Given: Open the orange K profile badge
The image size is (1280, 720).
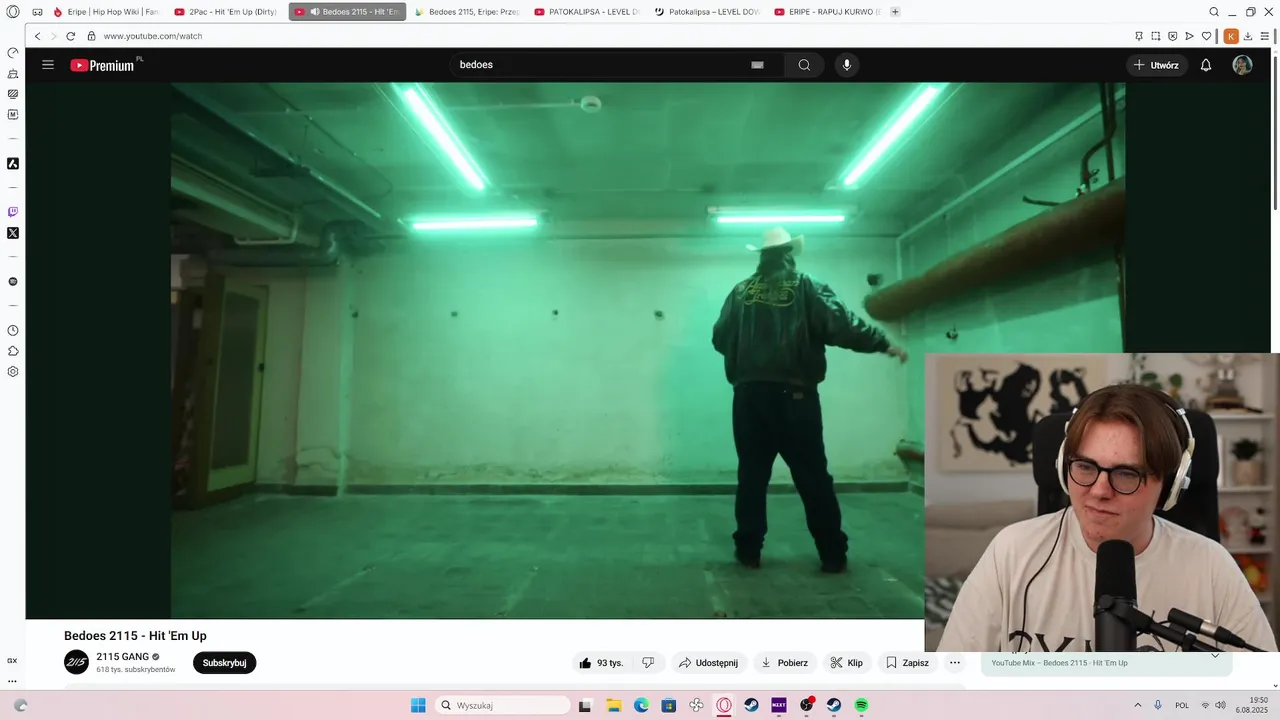Looking at the screenshot, I should tap(1231, 36).
